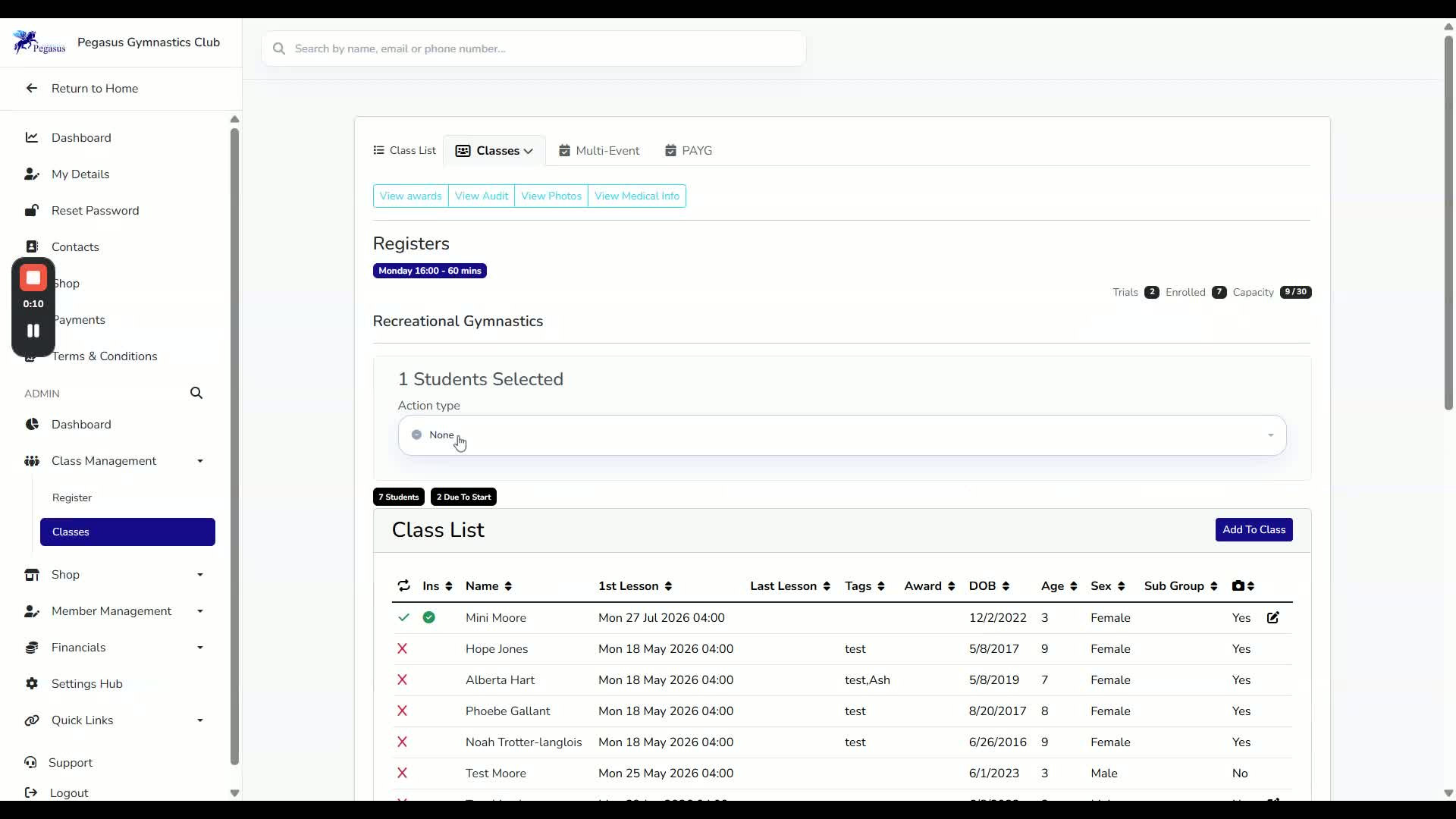Click the Monday 16:00 - 60 mins badge
Image resolution: width=1456 pixels, height=819 pixels.
429,271
